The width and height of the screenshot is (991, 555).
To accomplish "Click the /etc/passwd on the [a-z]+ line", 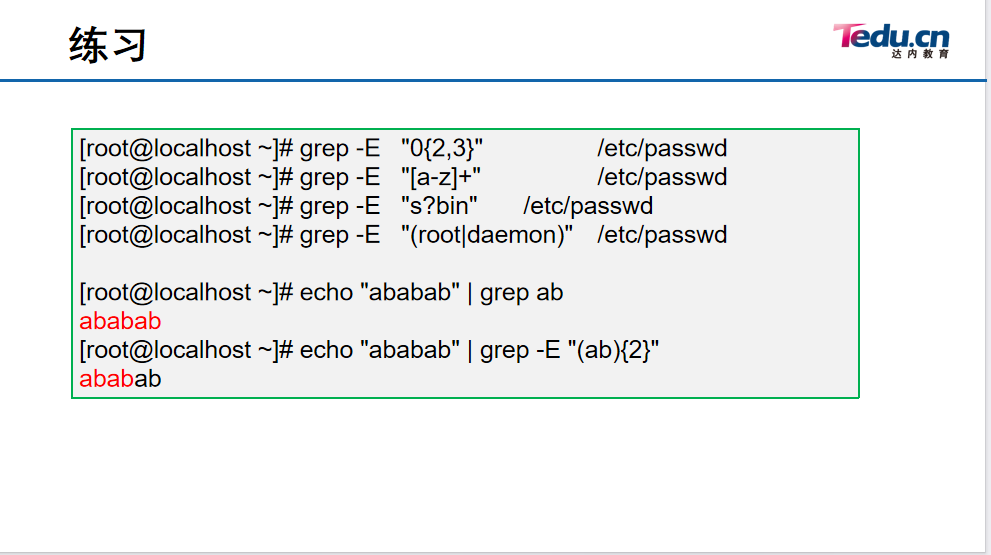I will 662,177.
